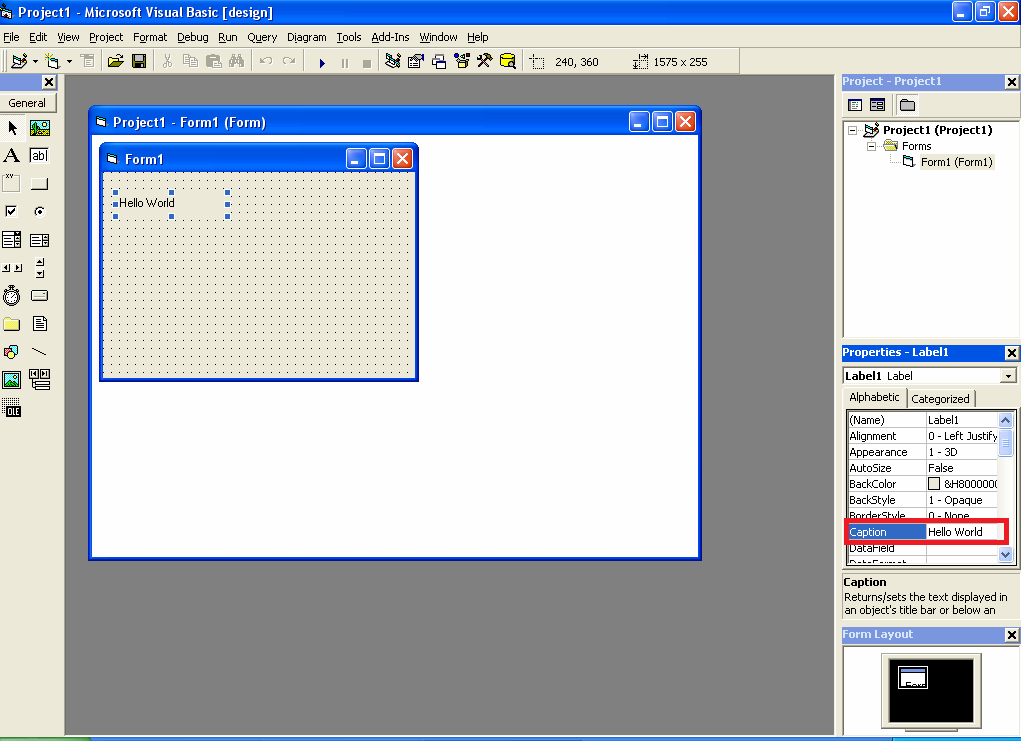Screen dimensions: 1021x741
Task: Select the TextBox control tool
Action: (x=39, y=156)
